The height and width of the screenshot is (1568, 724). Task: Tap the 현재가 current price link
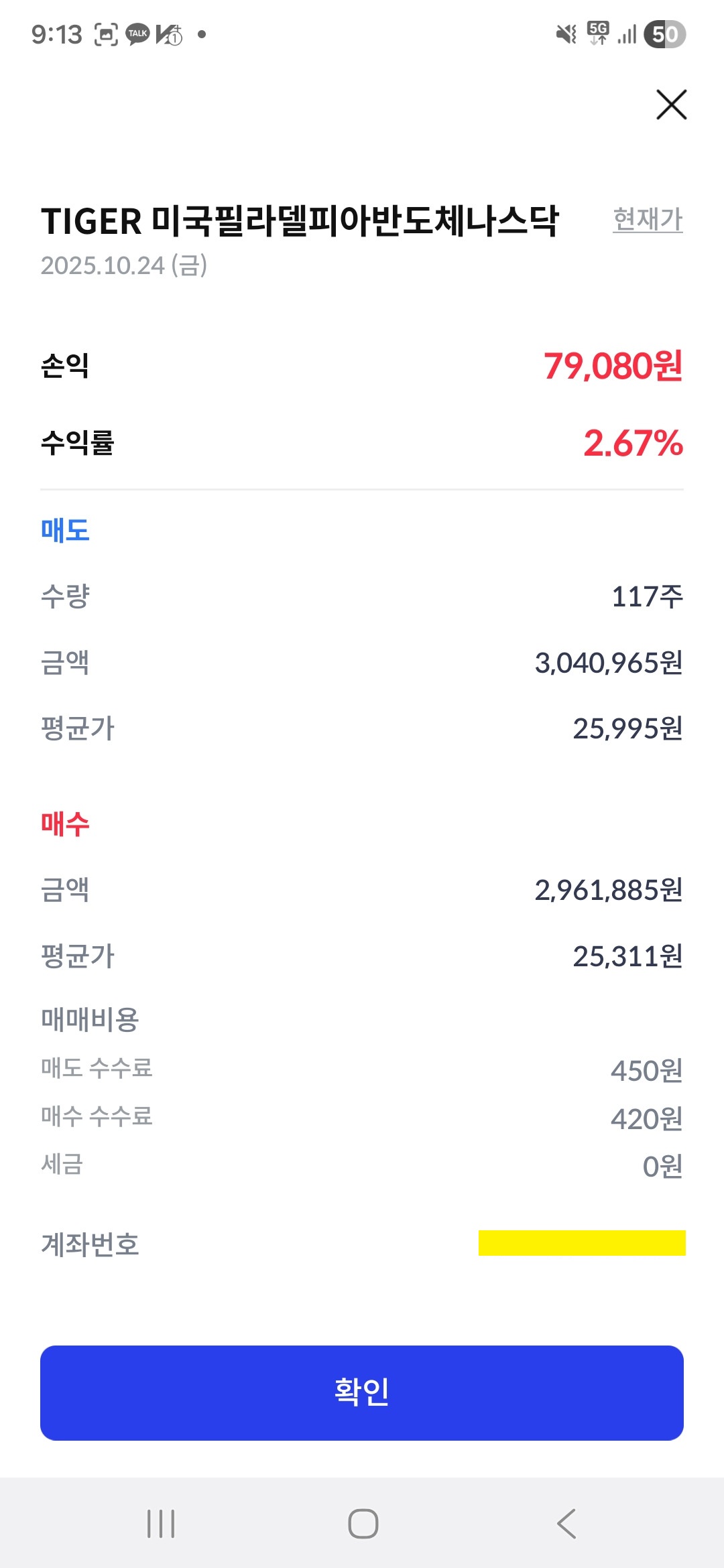point(648,219)
